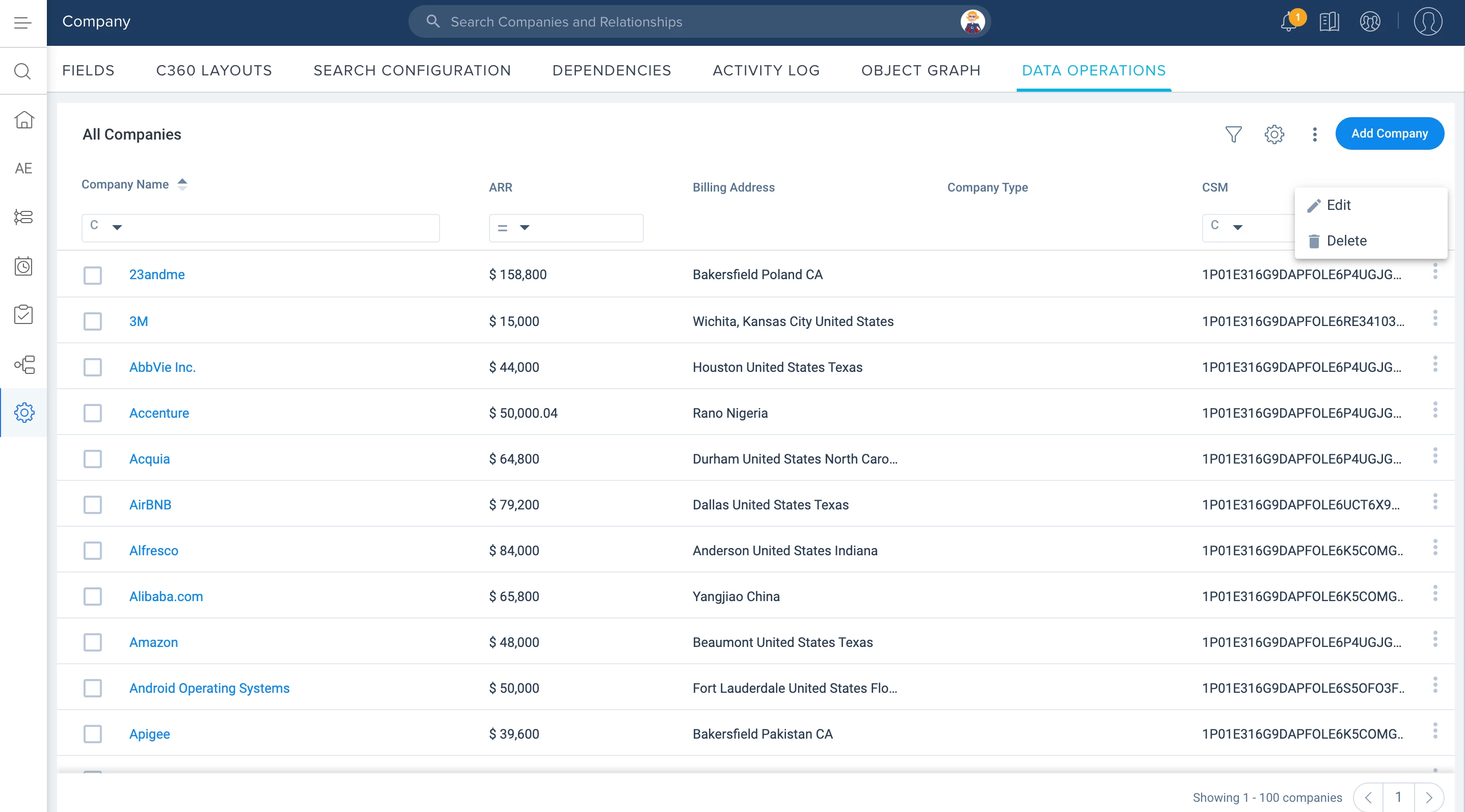
Task: Select the AirBNB row checkbox
Action: click(93, 505)
